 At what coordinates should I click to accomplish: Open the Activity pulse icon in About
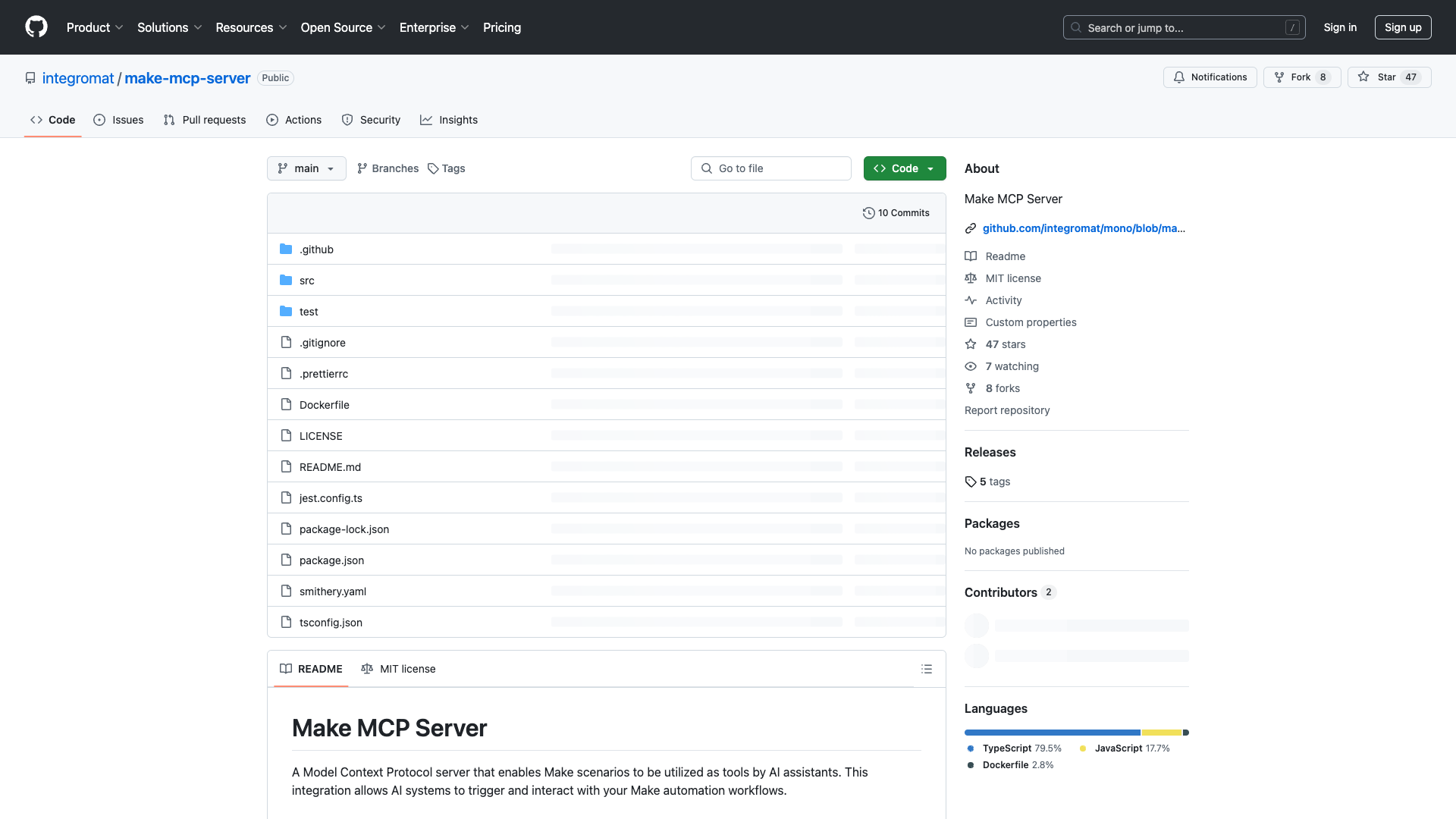(x=971, y=300)
